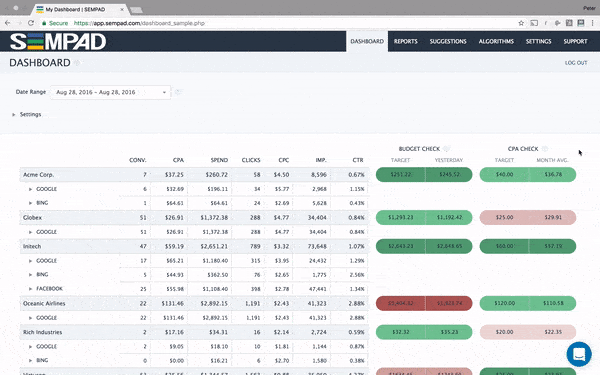The width and height of the screenshot is (600, 375).
Task: Expand FACEBOOK row under Initech
Action: (30, 289)
